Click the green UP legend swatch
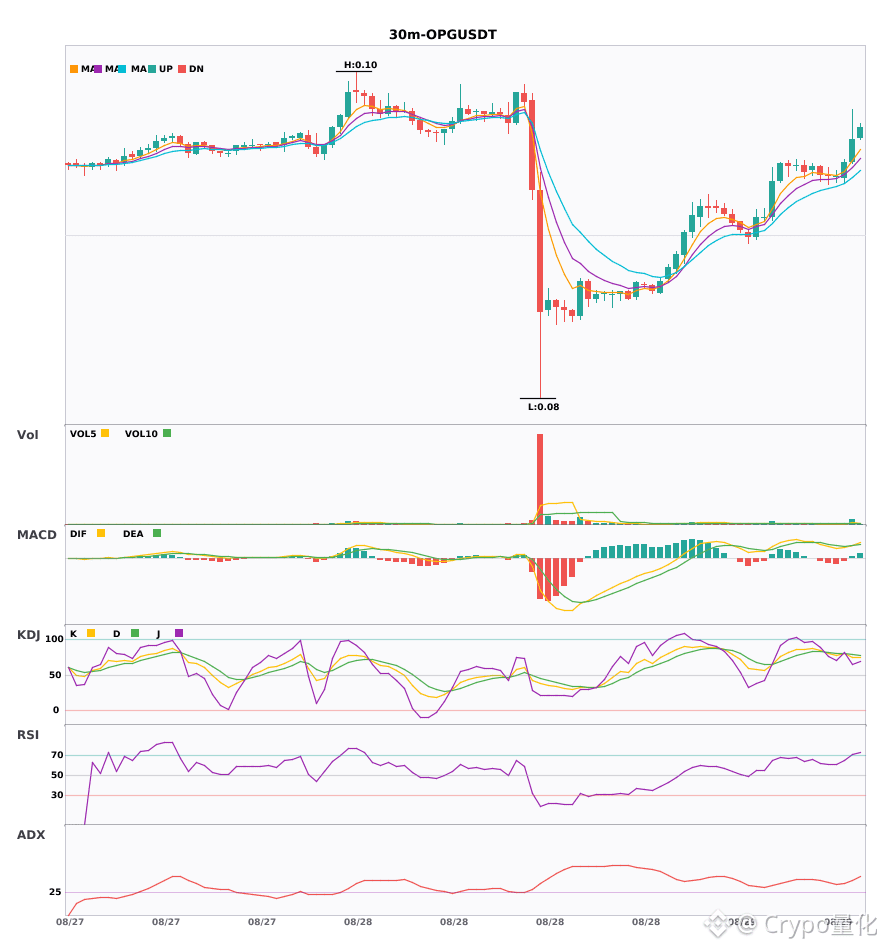Viewport: 885px width, 950px height. point(152,69)
